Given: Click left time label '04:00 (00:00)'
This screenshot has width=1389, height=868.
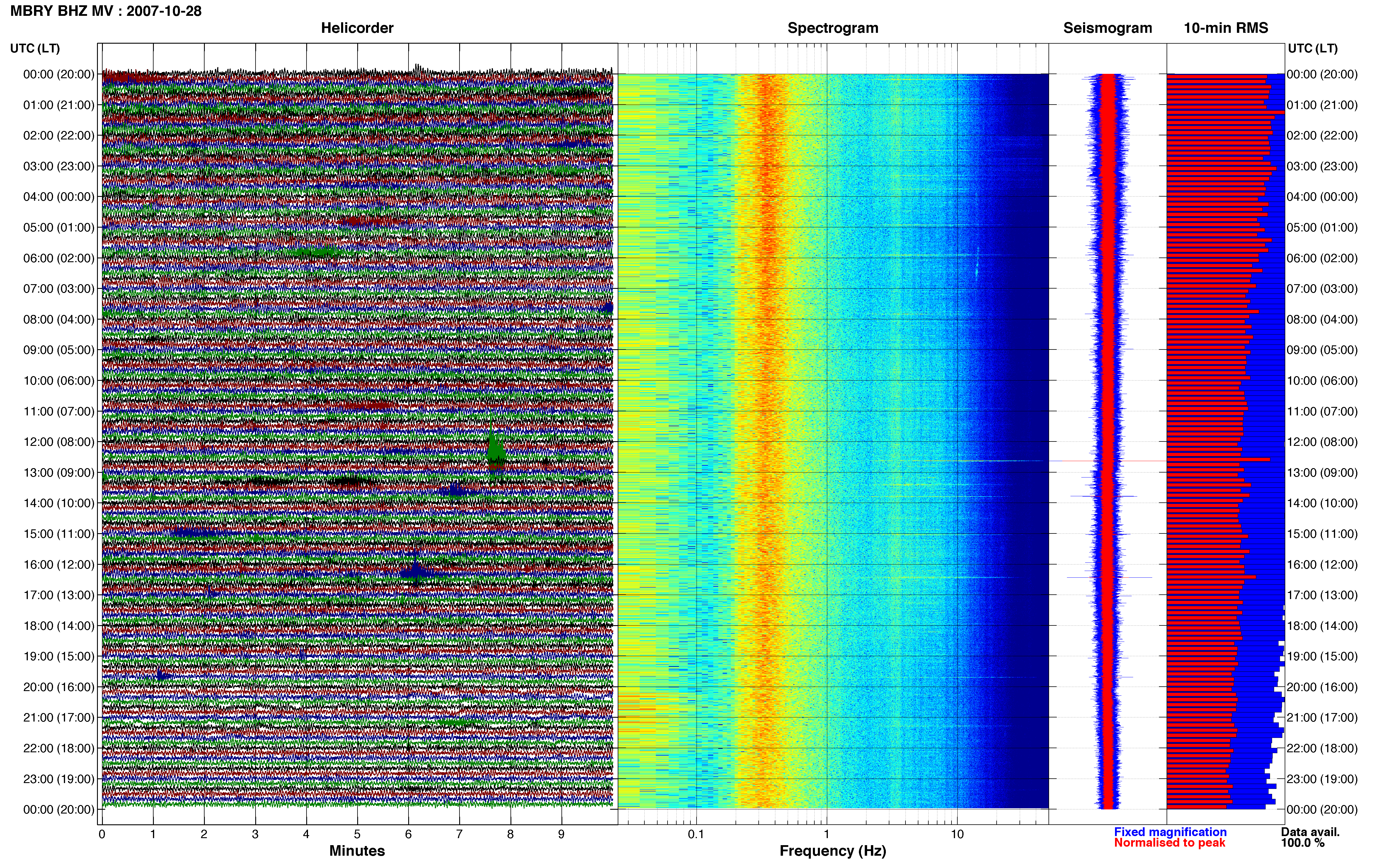Looking at the screenshot, I should pos(59,197).
